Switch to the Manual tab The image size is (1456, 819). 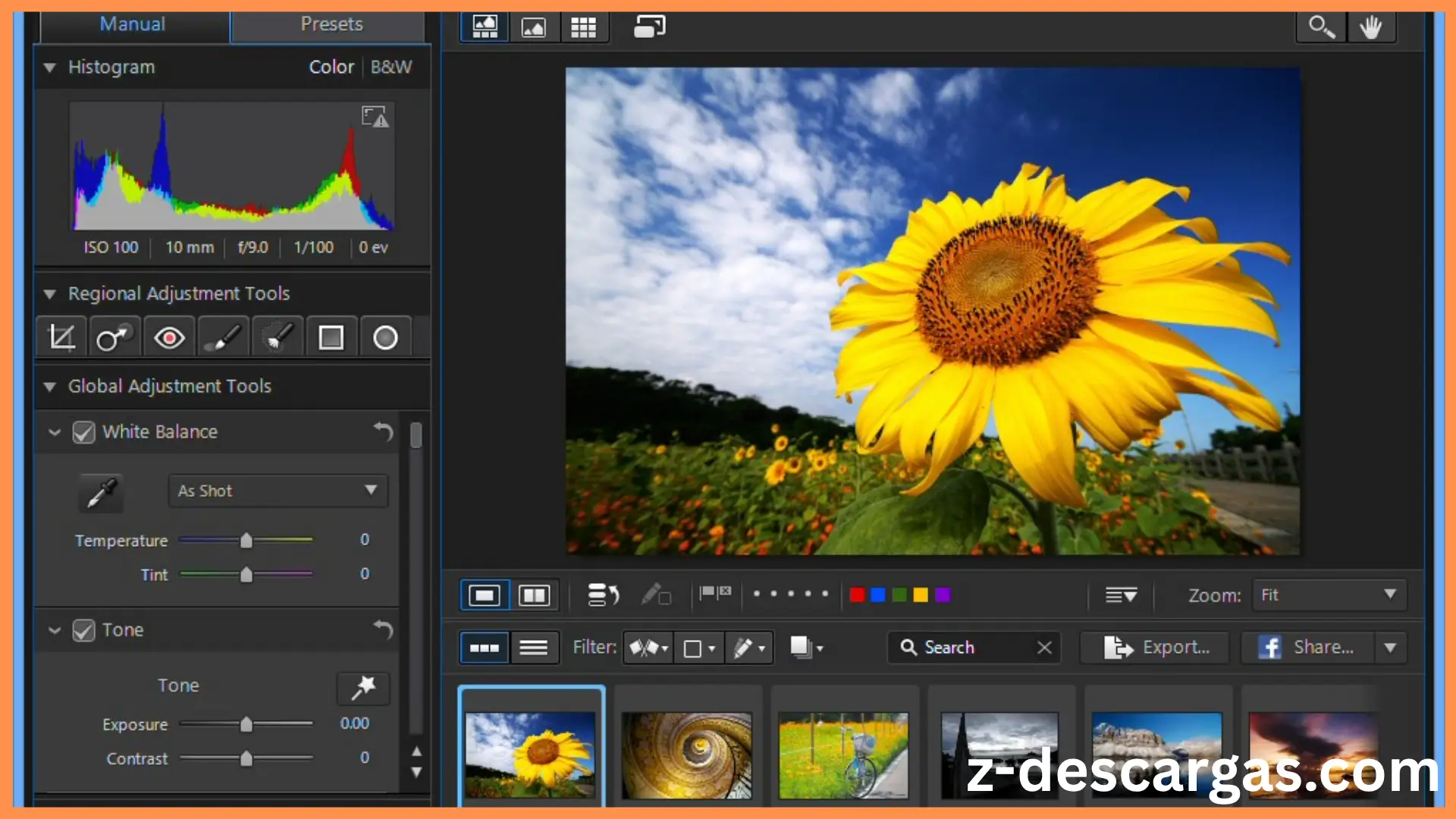coord(133,24)
